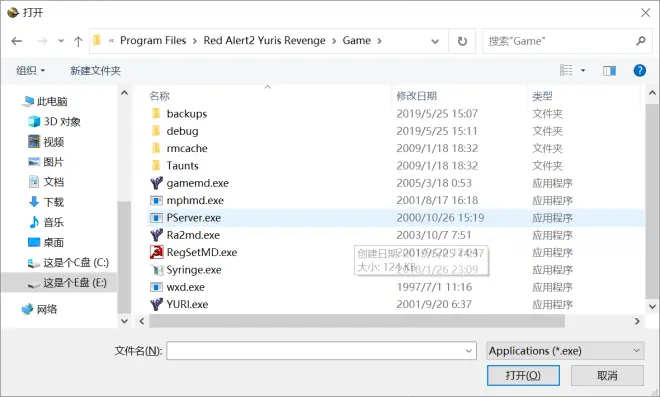This screenshot has height=397, width=660.
Task: Go up one folder level
Action: [78, 41]
